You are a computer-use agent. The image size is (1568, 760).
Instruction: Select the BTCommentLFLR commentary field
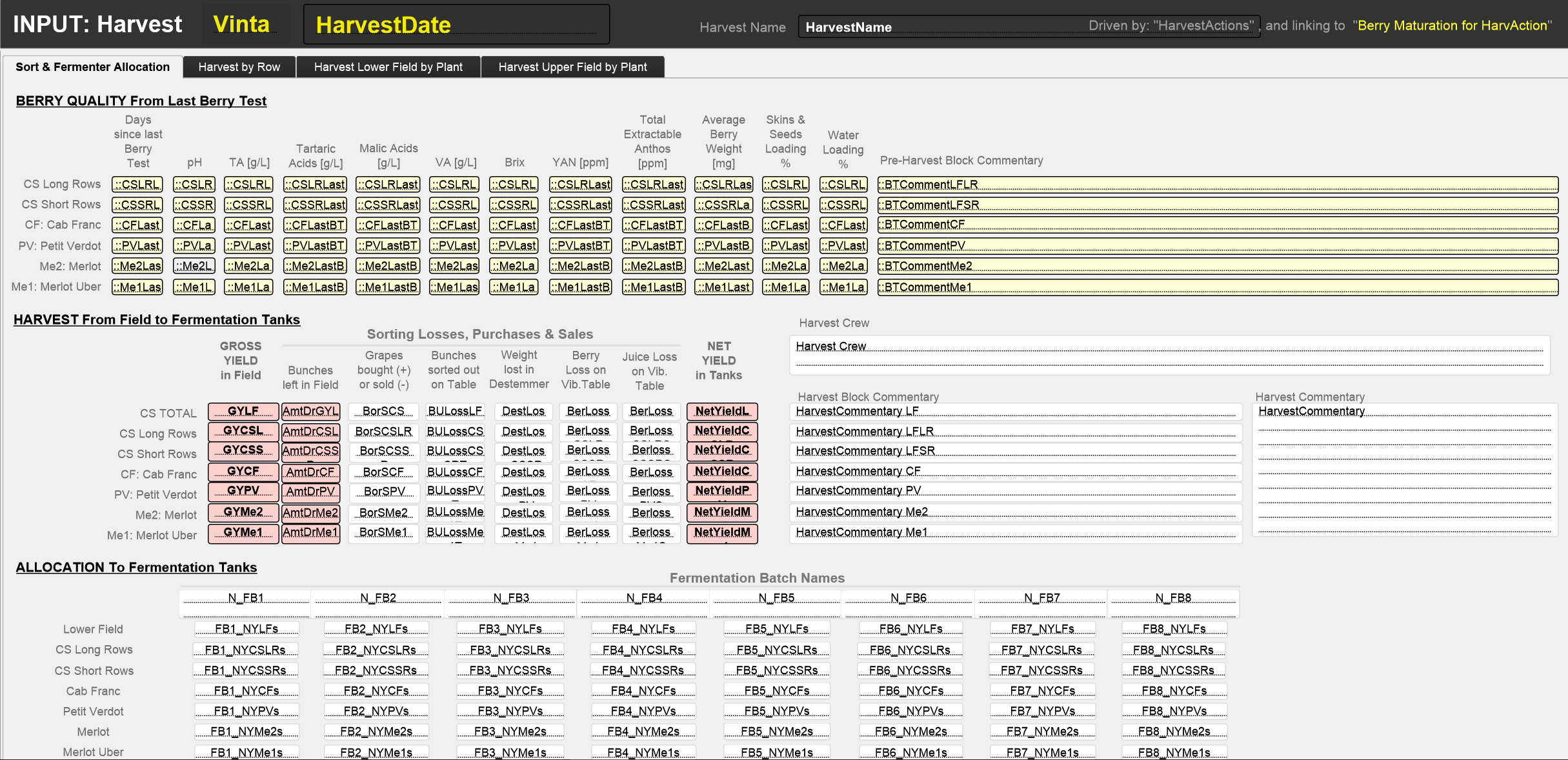coord(1218,185)
